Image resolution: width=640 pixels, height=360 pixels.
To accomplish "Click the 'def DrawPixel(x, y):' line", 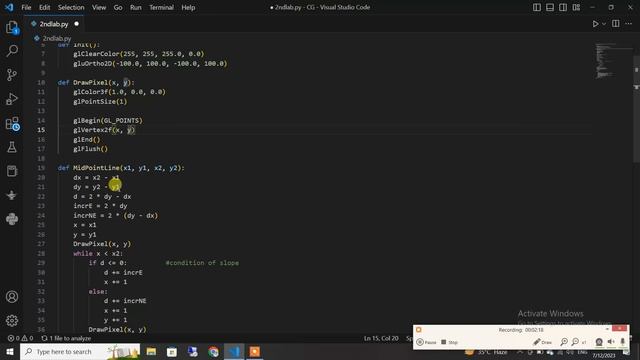I will click(x=96, y=82).
